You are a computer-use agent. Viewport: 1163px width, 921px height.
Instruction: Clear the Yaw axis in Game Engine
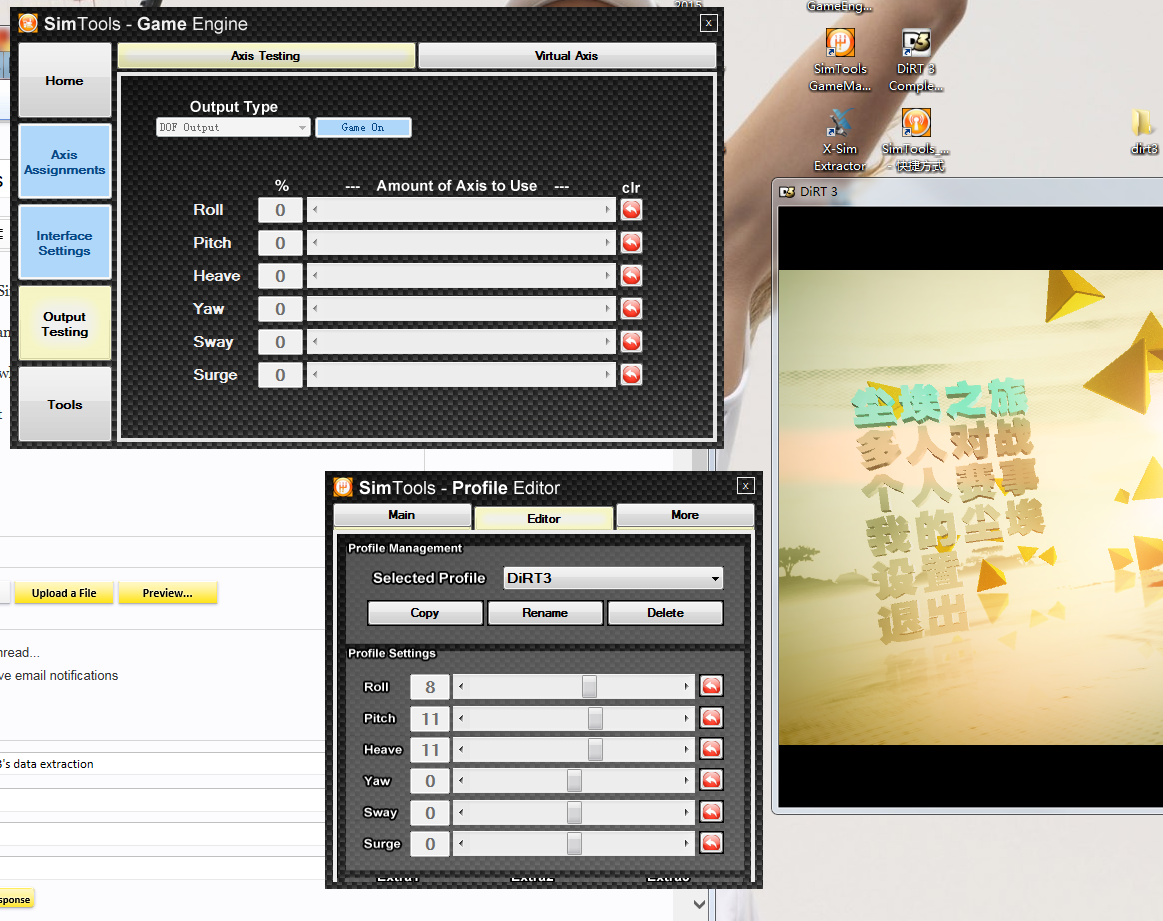(x=631, y=308)
